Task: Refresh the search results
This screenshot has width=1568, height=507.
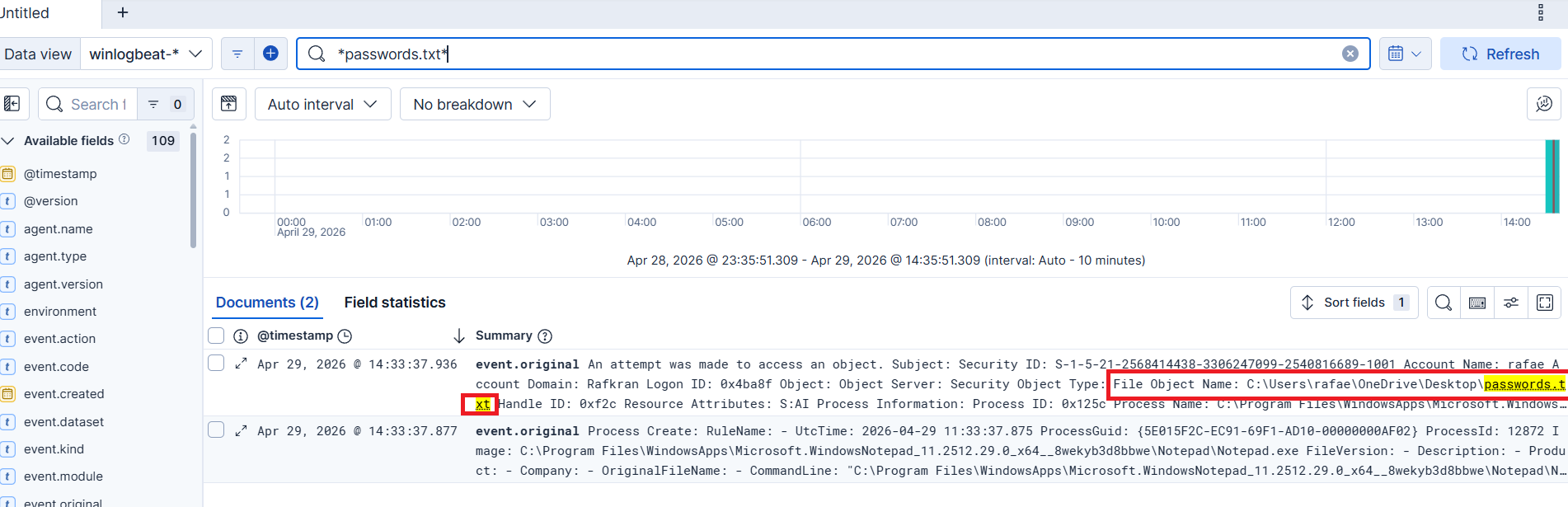Action: pyautogui.click(x=1500, y=54)
